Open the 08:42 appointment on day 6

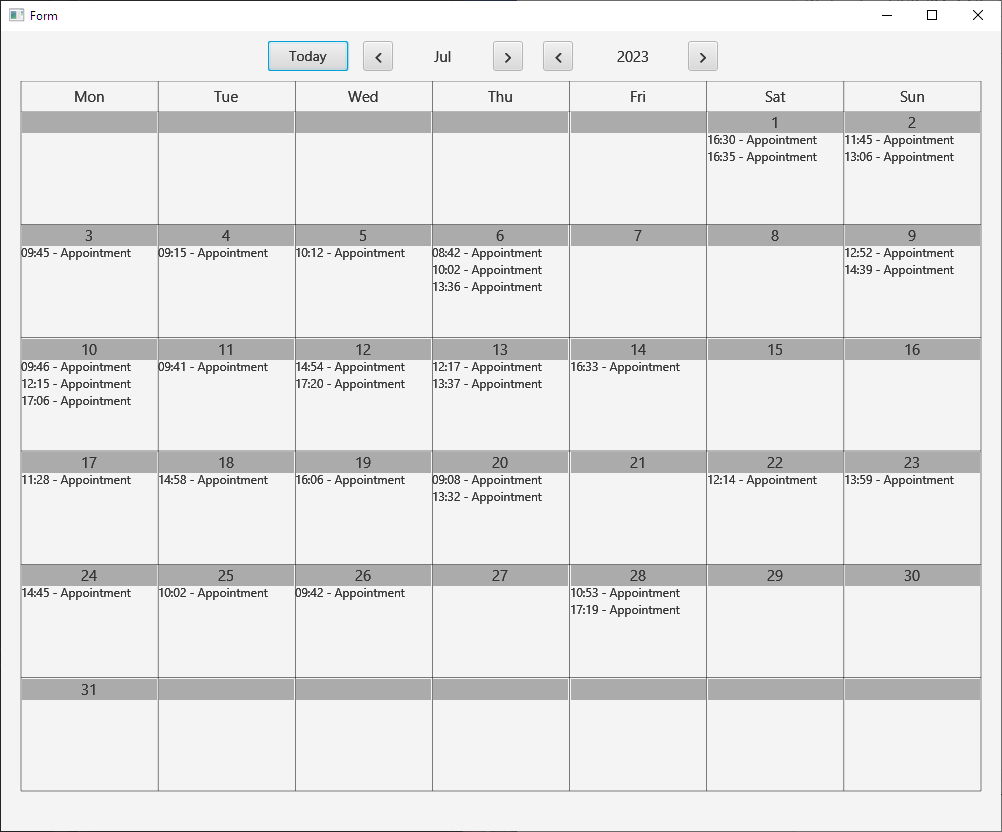(487, 253)
